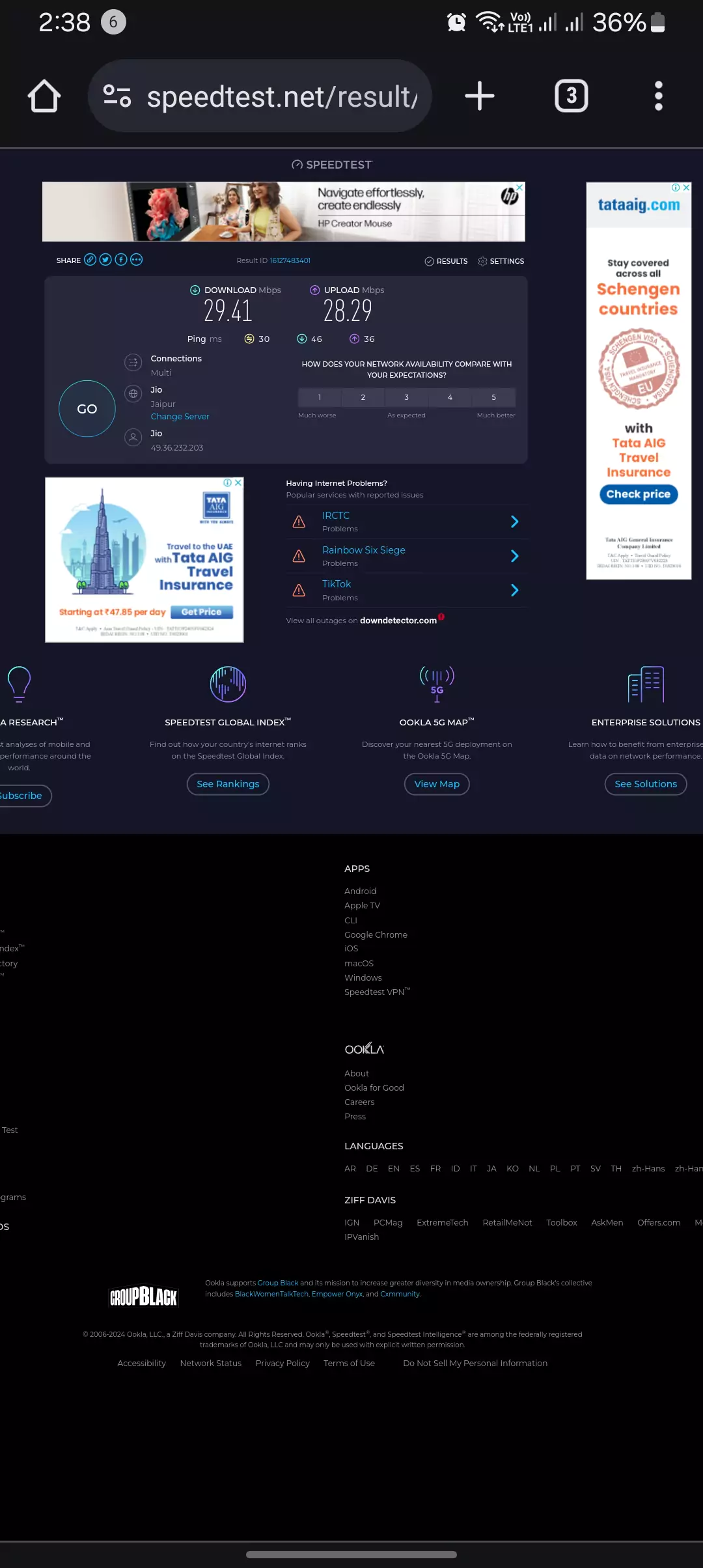Tap the speedtest.net address bar
The height and width of the screenshot is (1568, 703).
pyautogui.click(x=260, y=96)
